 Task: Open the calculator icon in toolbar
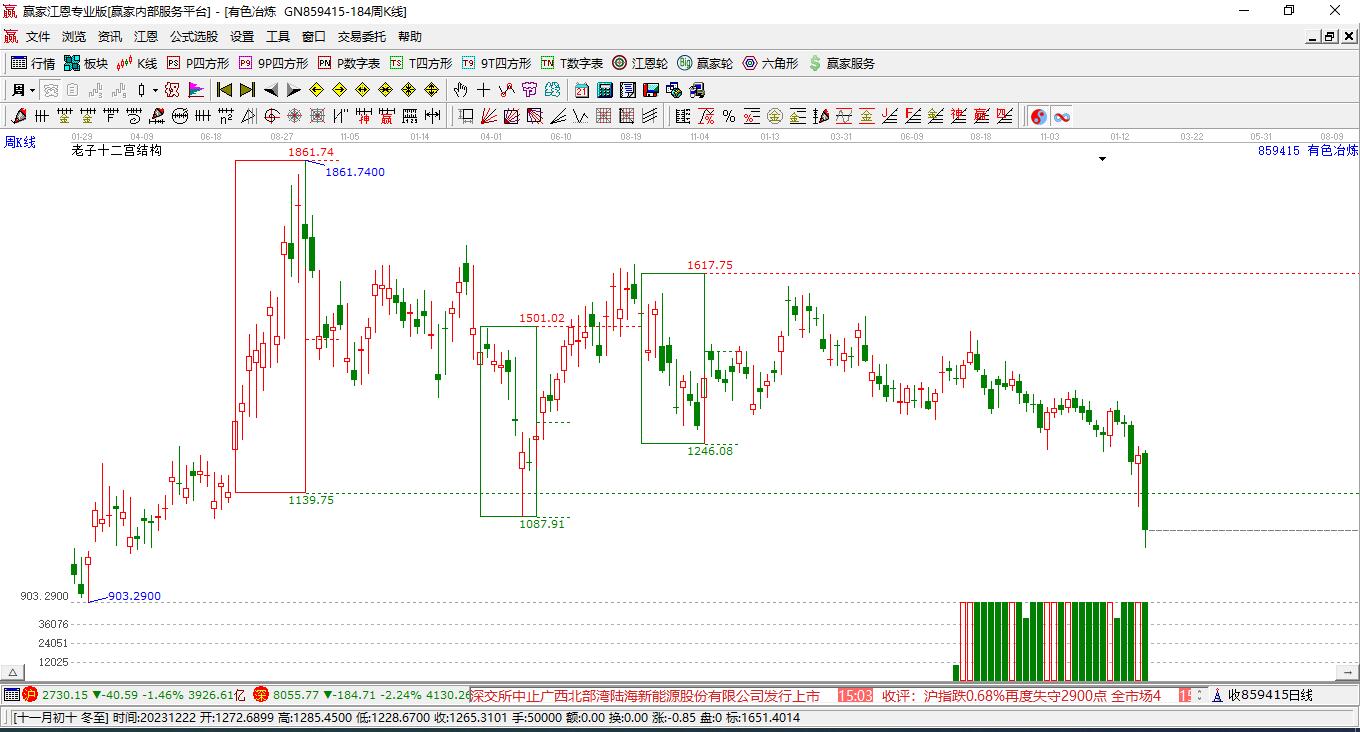[604, 90]
